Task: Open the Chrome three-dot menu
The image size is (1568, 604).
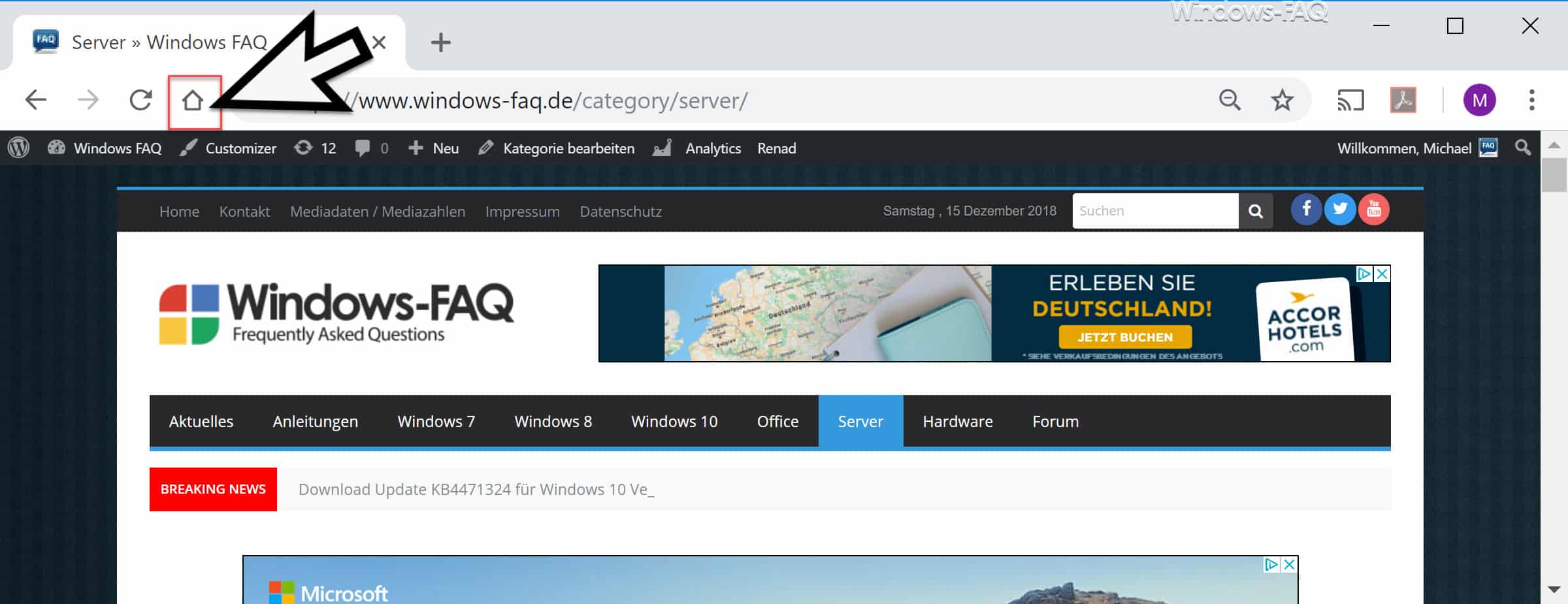Action: pyautogui.click(x=1531, y=100)
